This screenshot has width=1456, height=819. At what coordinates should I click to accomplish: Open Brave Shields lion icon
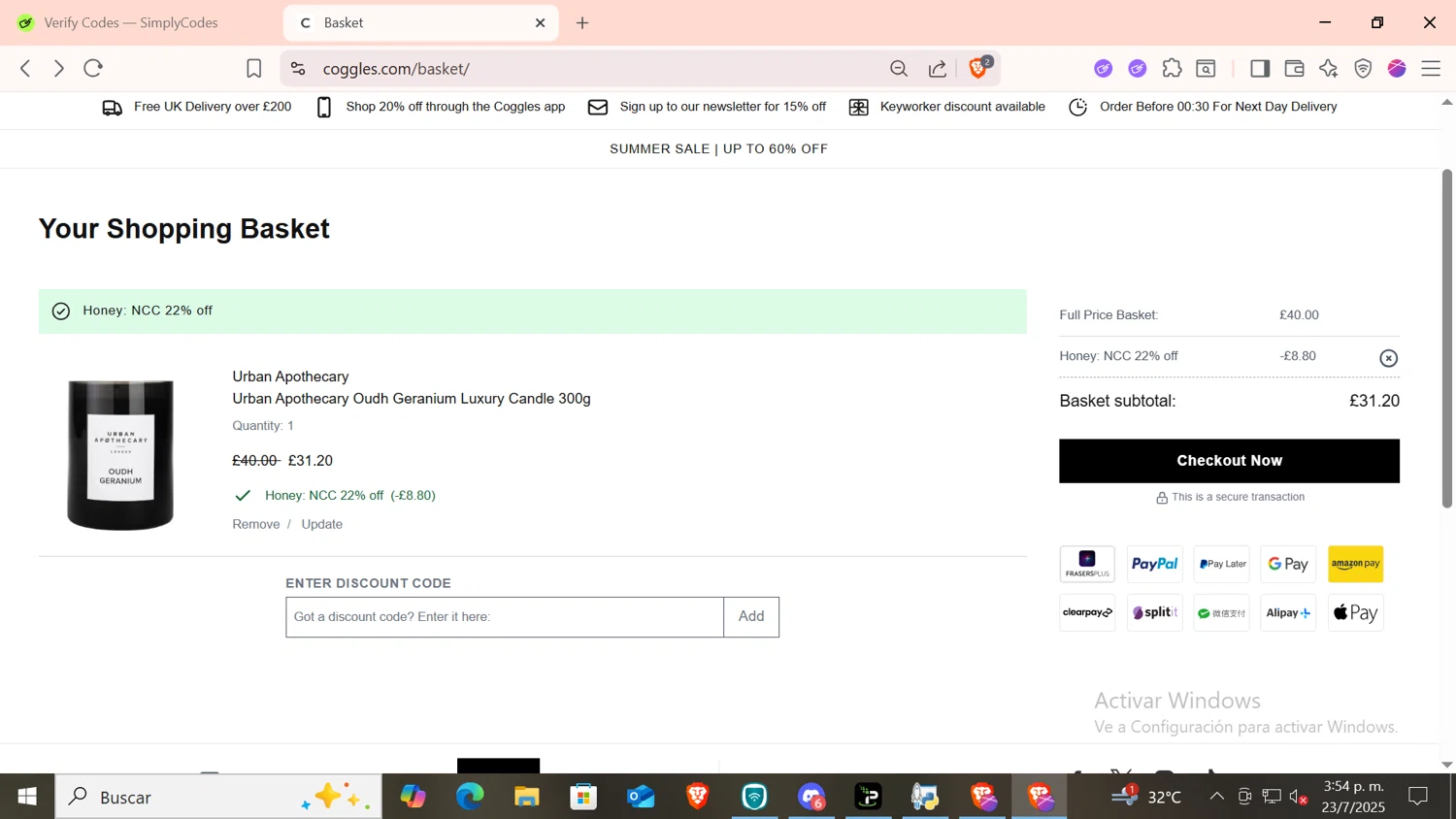coord(979,67)
